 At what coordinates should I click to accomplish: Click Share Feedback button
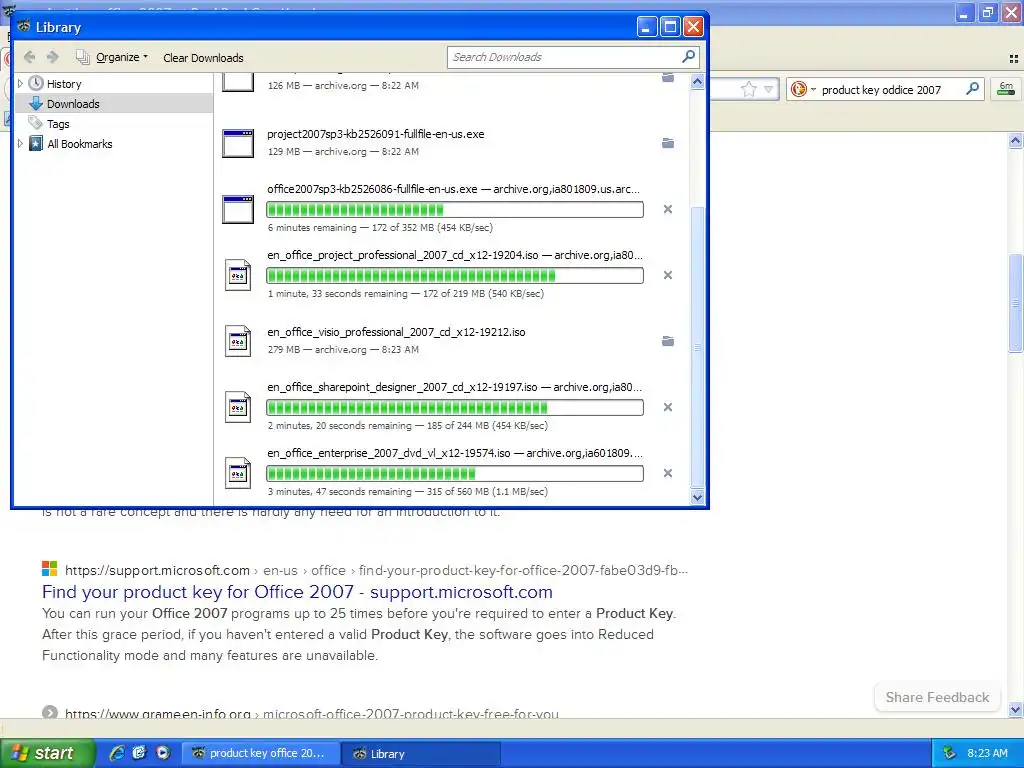[x=937, y=697]
